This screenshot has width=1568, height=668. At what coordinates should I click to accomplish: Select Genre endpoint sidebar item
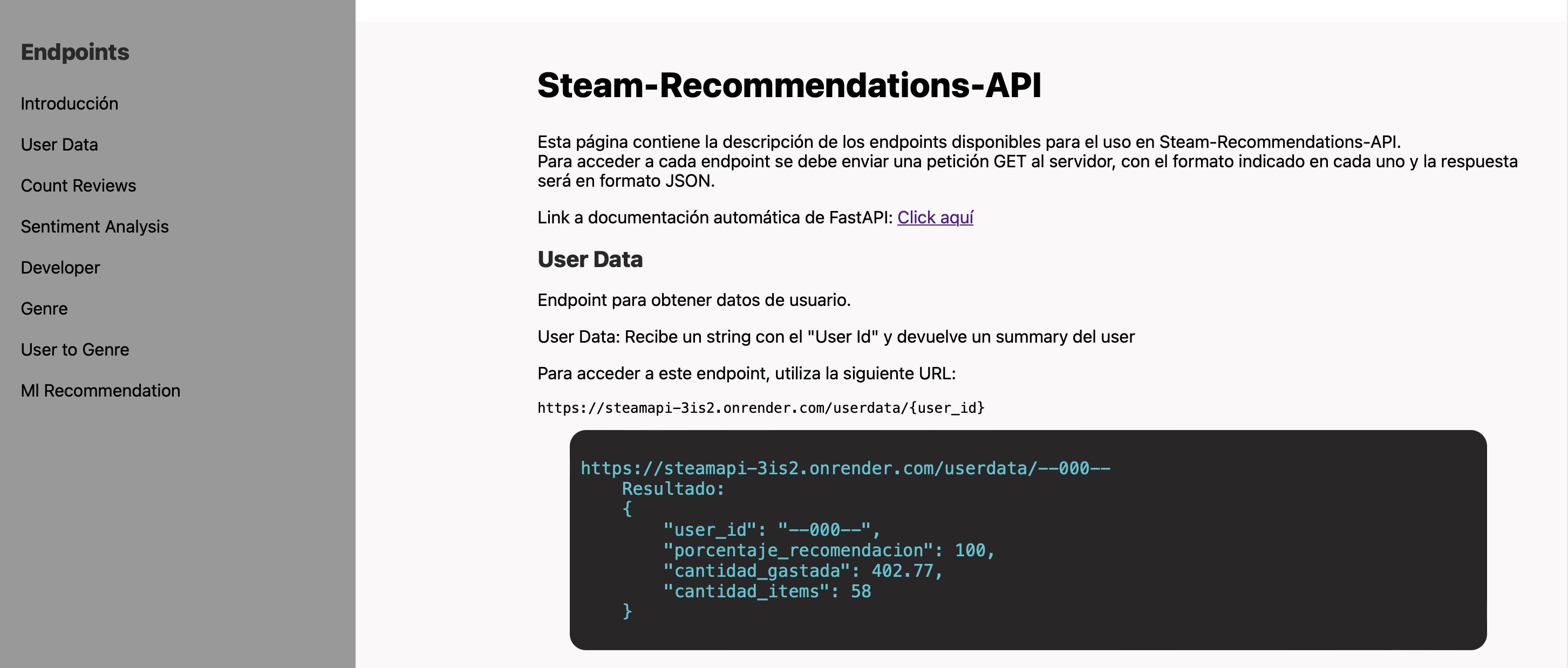click(44, 307)
